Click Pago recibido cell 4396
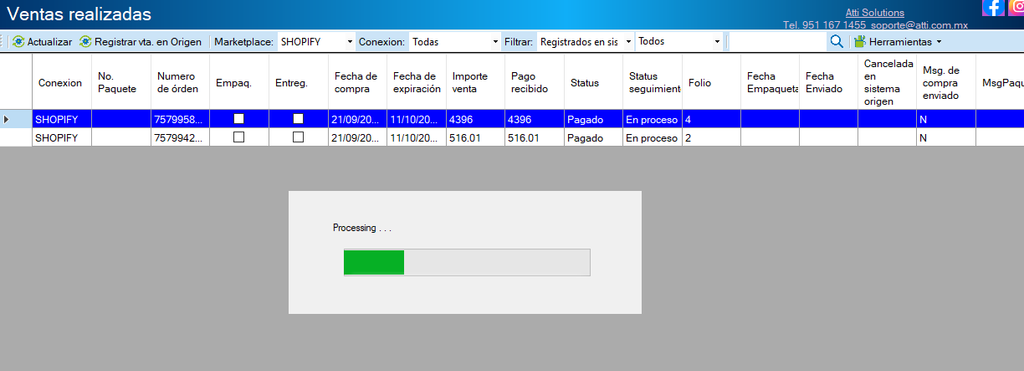This screenshot has height=371, width=1024. 535,120
